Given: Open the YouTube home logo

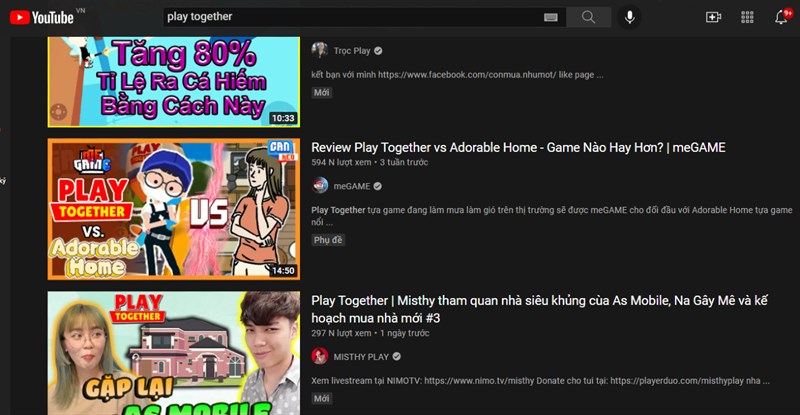Looking at the screenshot, I should [x=42, y=18].
